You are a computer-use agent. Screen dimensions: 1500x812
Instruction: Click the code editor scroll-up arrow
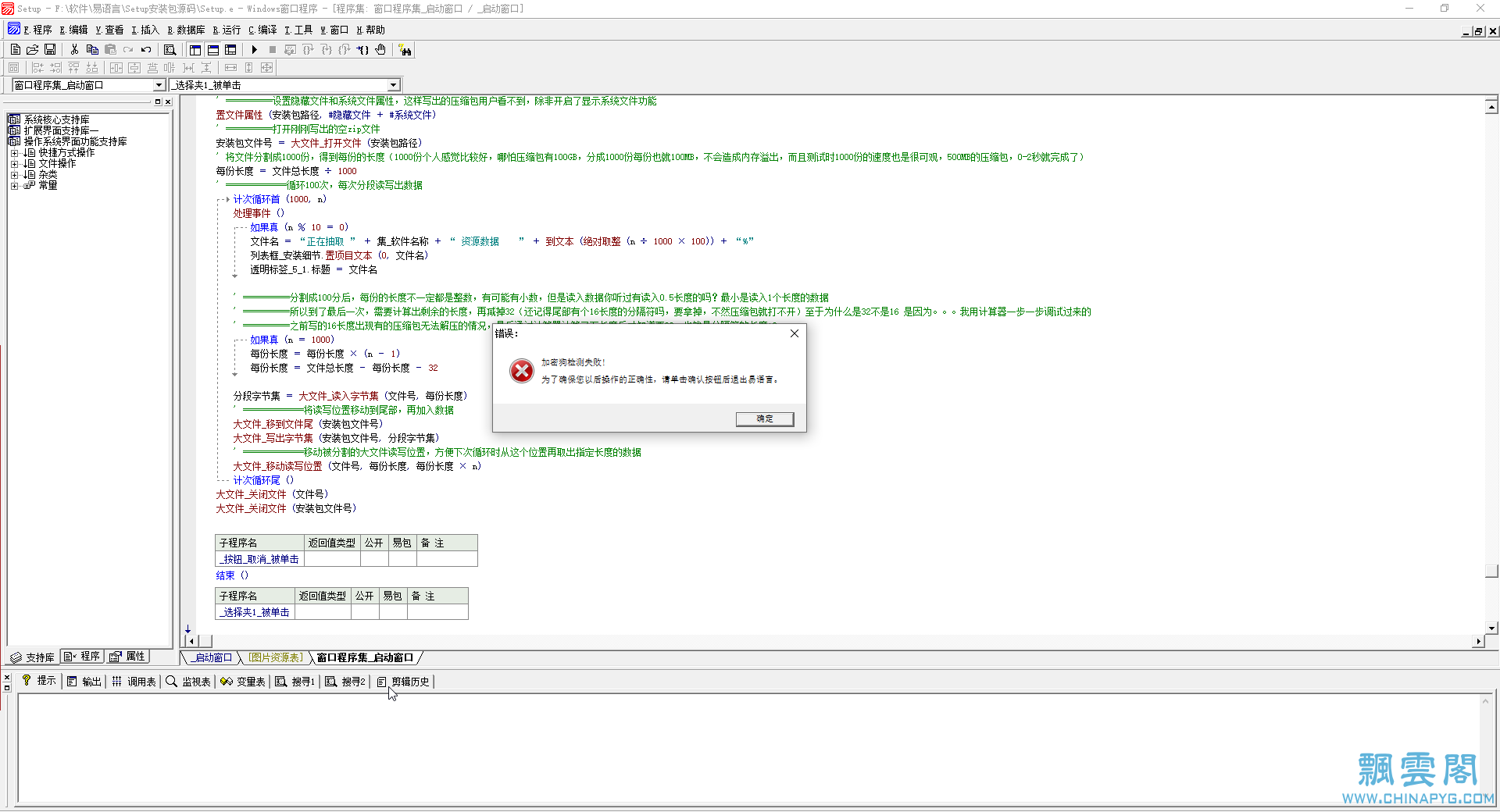(x=1491, y=106)
